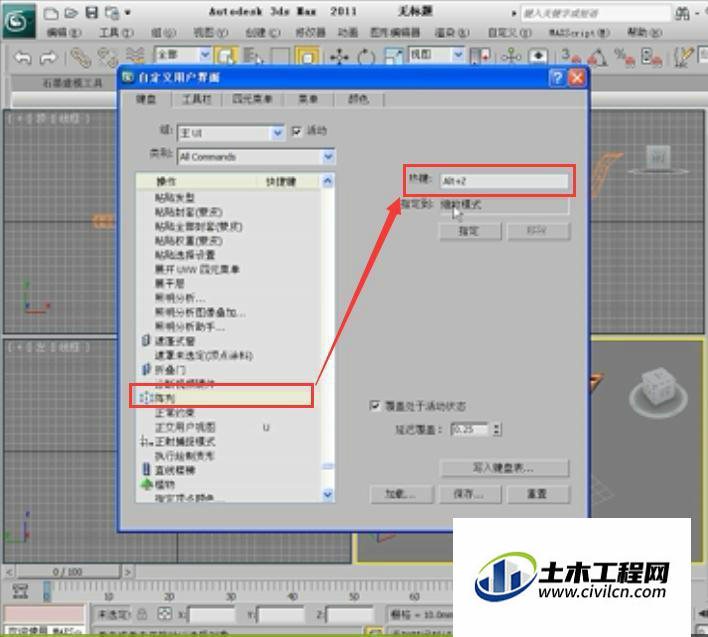
Task: Click the Save File floppy icon
Action: [92, 13]
